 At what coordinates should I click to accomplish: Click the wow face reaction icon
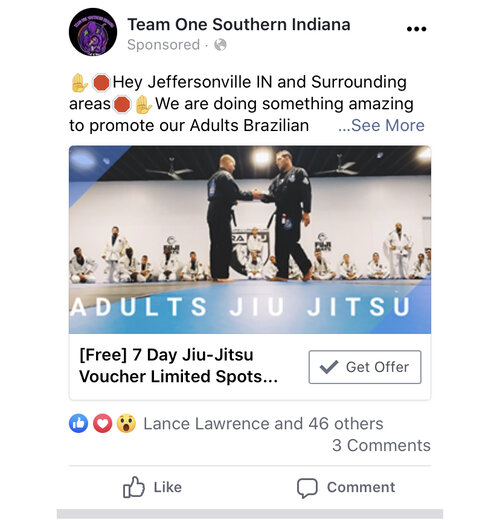pyautogui.click(x=126, y=423)
